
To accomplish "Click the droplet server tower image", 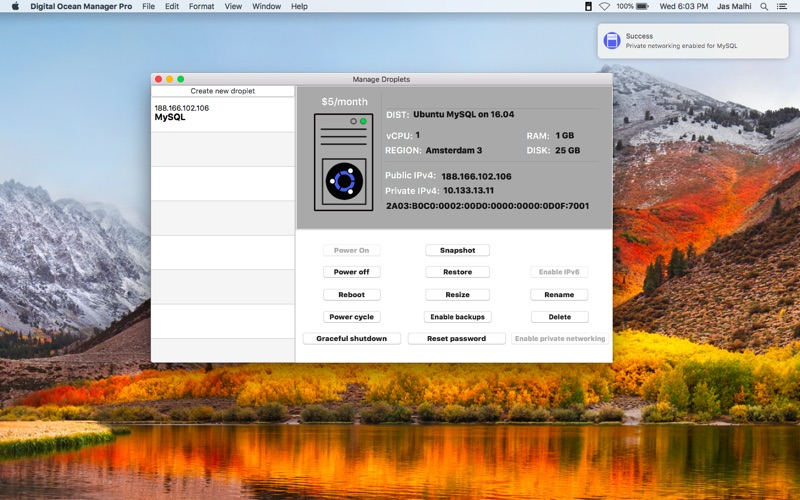I will 343,162.
